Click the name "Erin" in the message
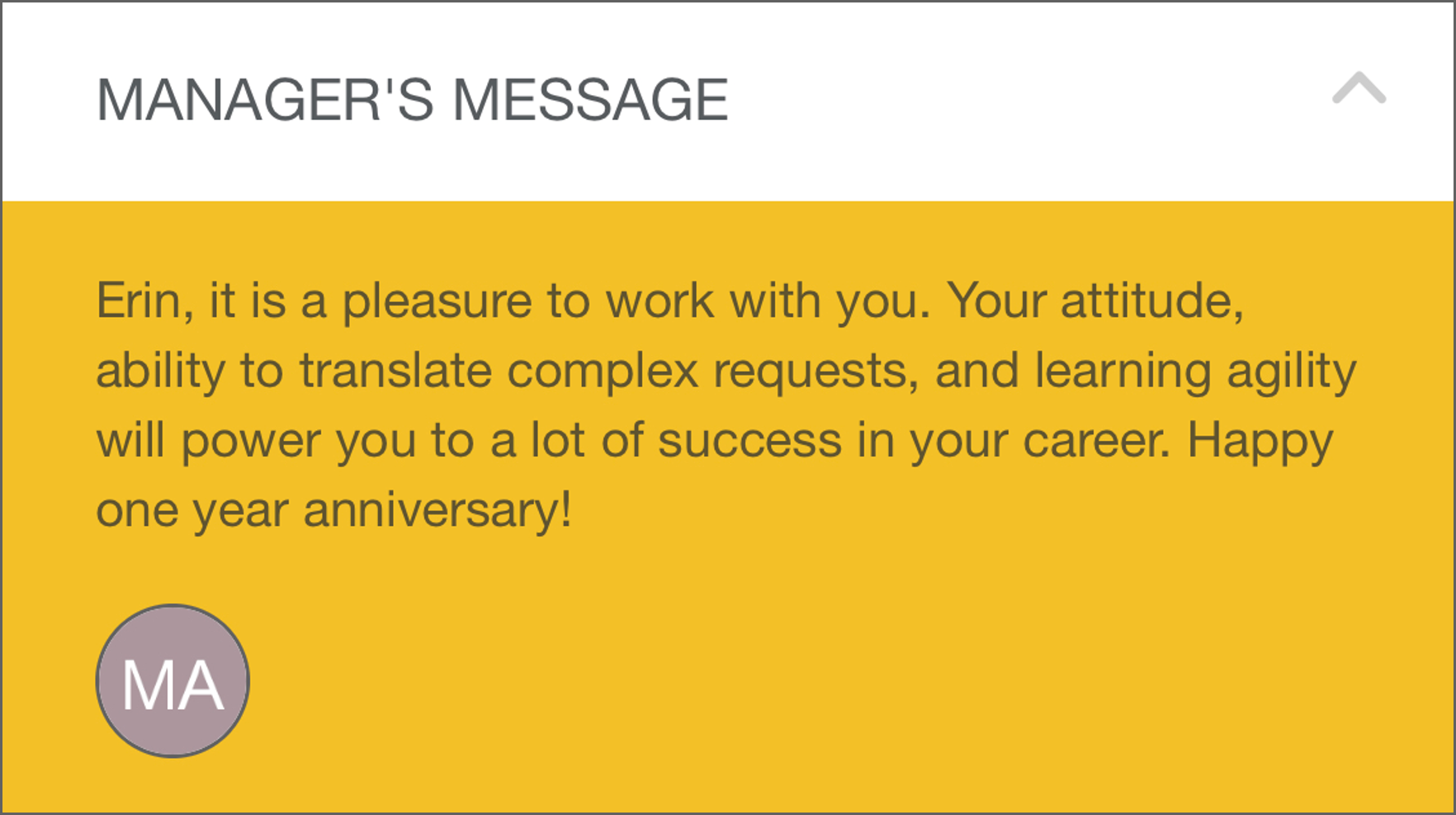Screen dimensions: 1456x815 click(138, 301)
